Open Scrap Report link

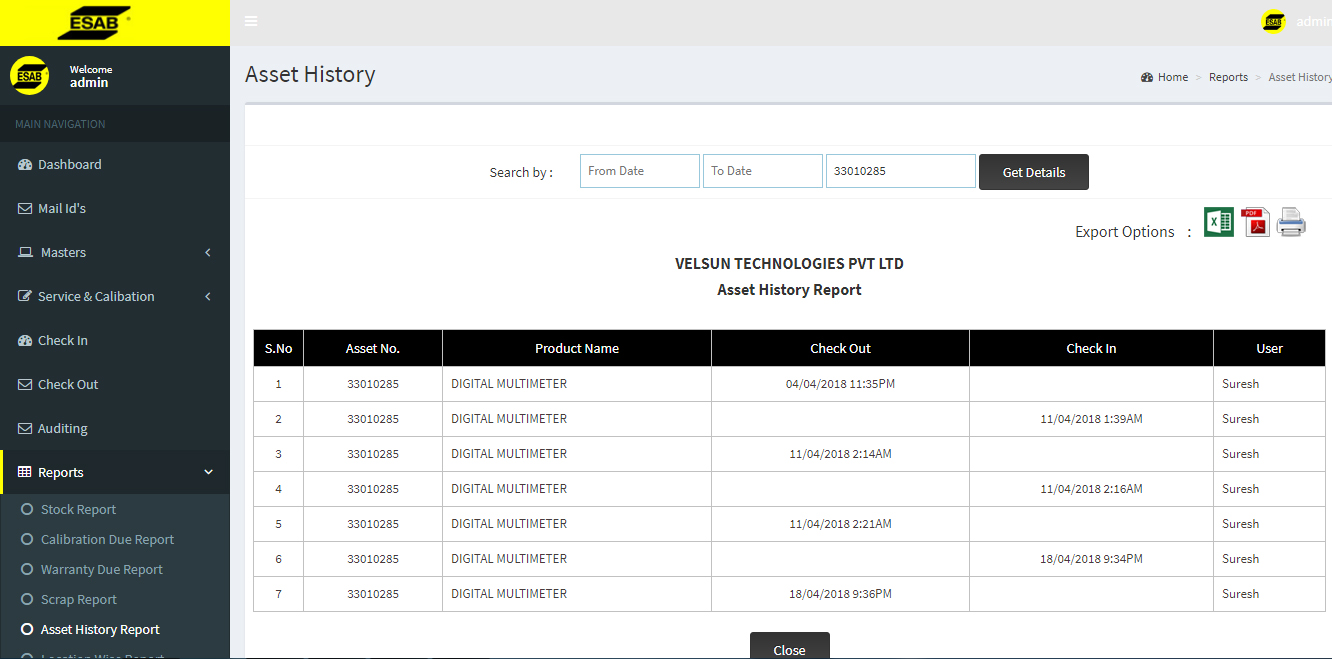[78, 600]
